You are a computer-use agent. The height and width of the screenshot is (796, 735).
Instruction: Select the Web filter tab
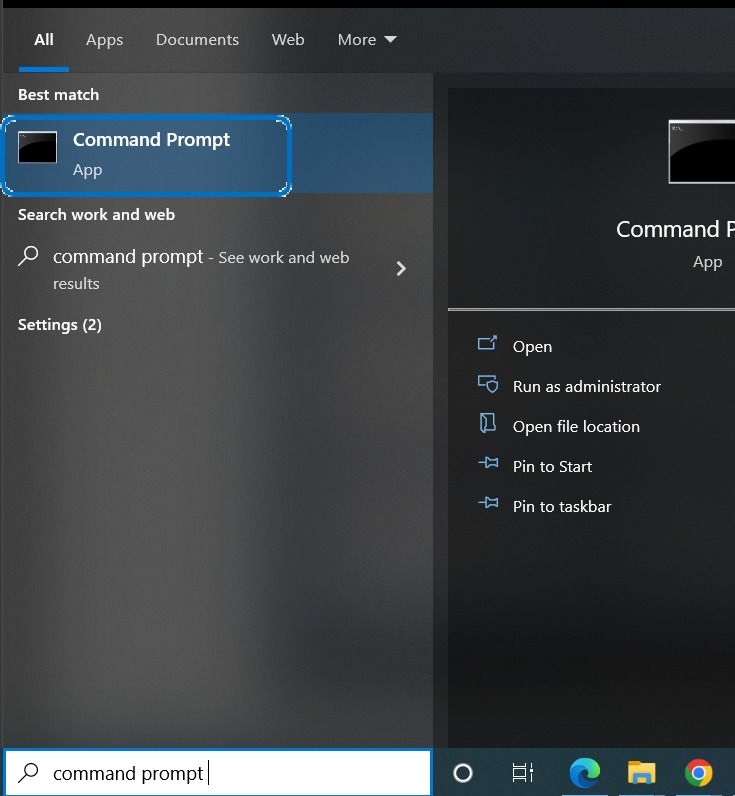click(x=288, y=40)
